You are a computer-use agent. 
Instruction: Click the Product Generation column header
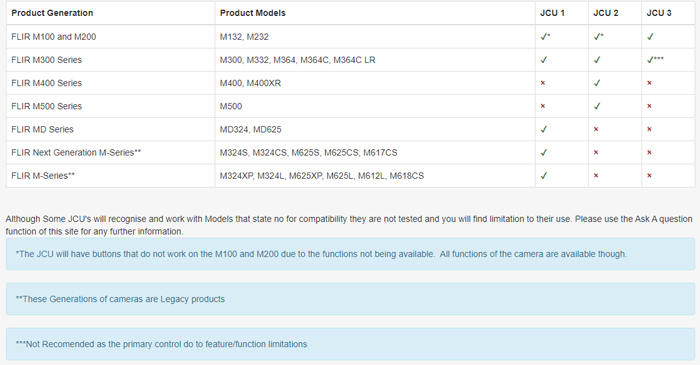click(x=110, y=13)
